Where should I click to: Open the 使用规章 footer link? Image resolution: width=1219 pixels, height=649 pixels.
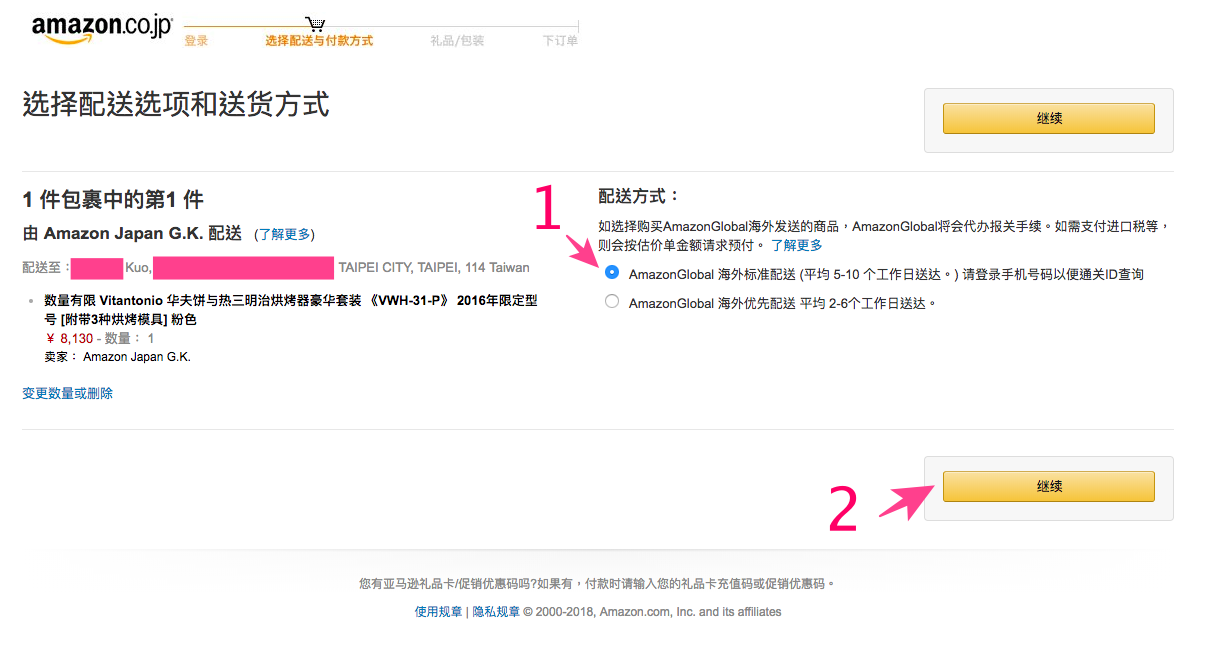pyautogui.click(x=438, y=612)
